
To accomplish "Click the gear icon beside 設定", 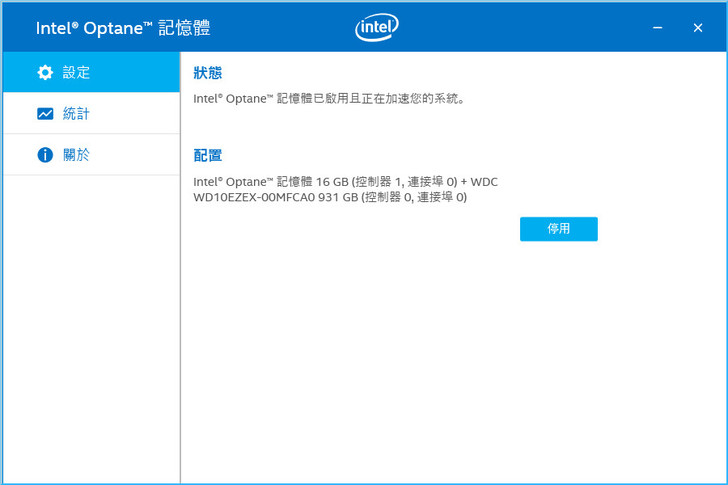I will click(x=45, y=72).
